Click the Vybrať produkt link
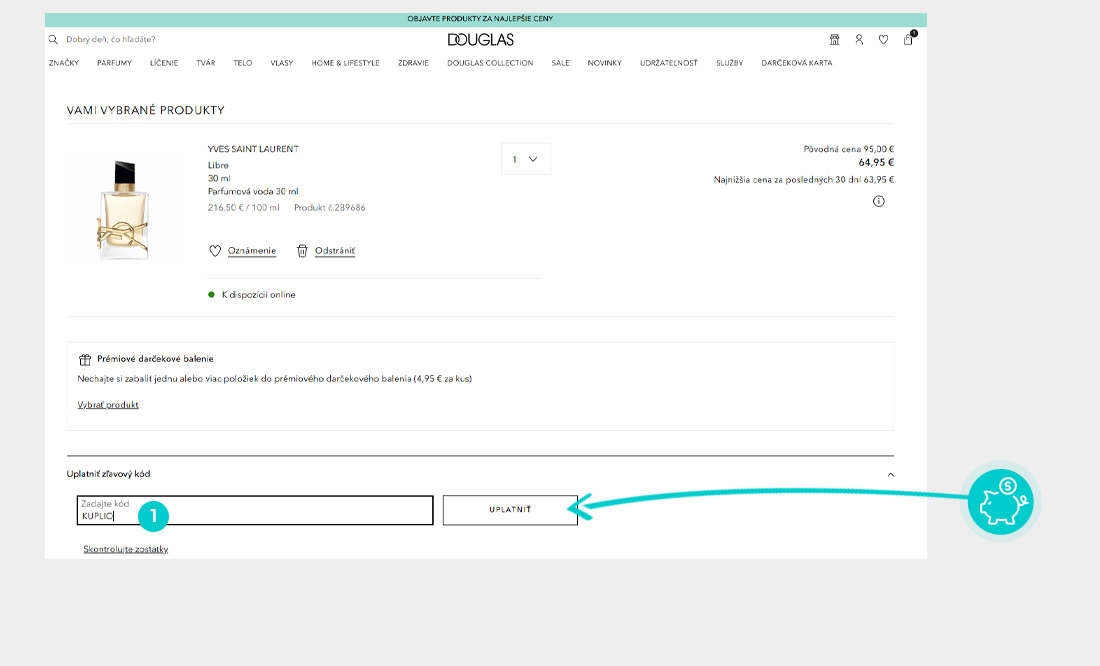Image resolution: width=1100 pixels, height=666 pixels. (108, 405)
